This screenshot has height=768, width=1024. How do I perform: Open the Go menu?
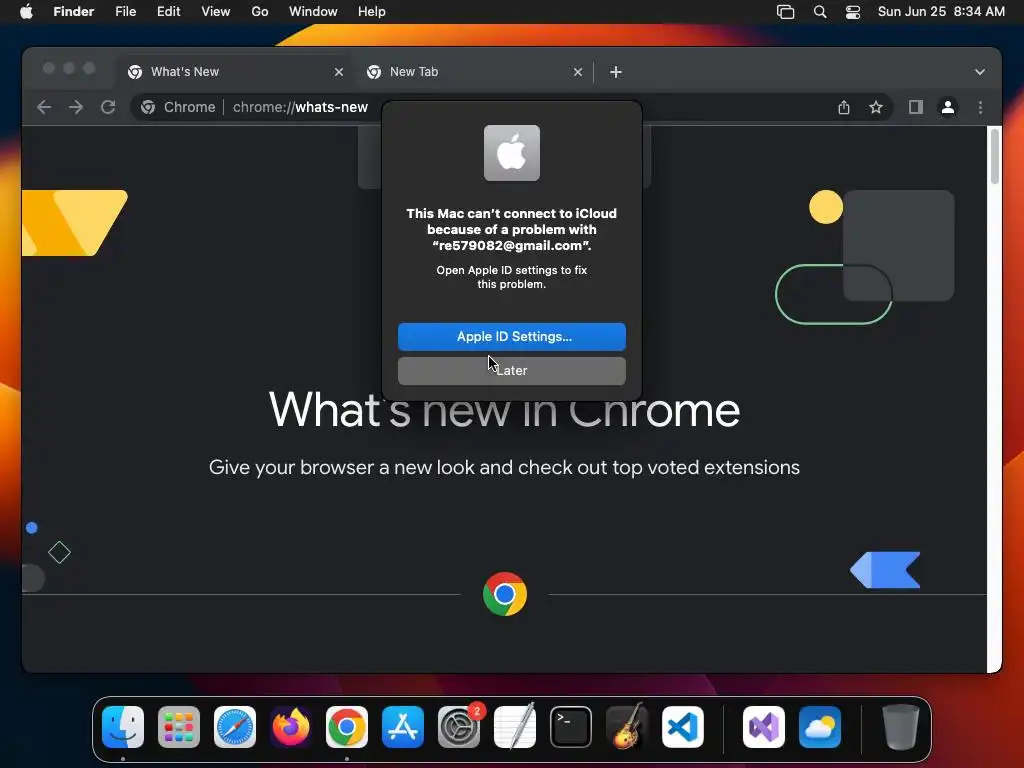(x=260, y=12)
